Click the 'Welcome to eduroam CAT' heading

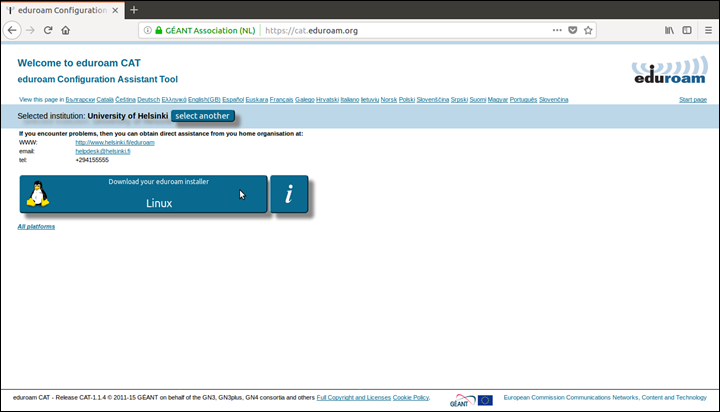[79, 63]
